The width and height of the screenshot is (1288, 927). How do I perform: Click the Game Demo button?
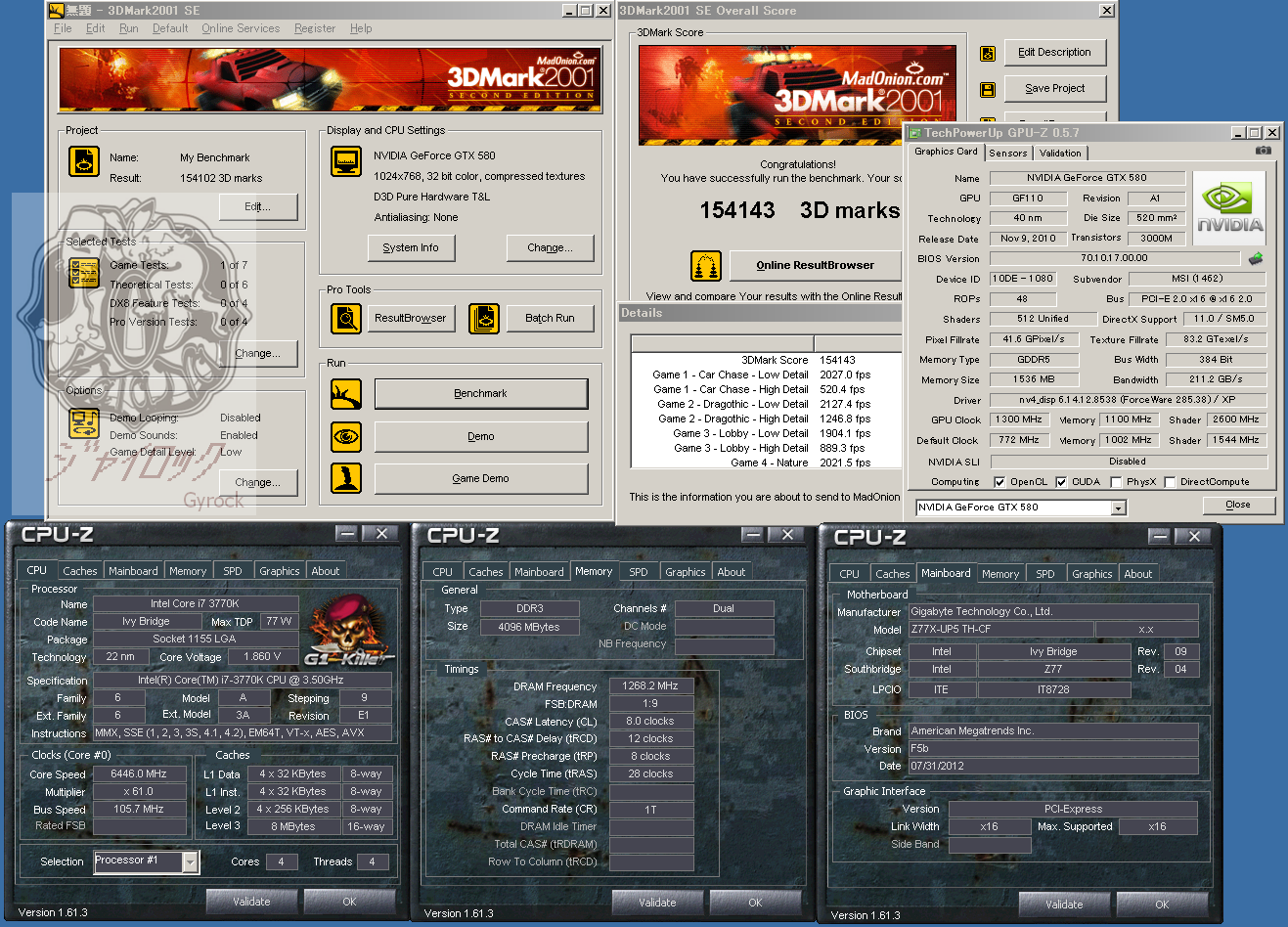(481, 478)
